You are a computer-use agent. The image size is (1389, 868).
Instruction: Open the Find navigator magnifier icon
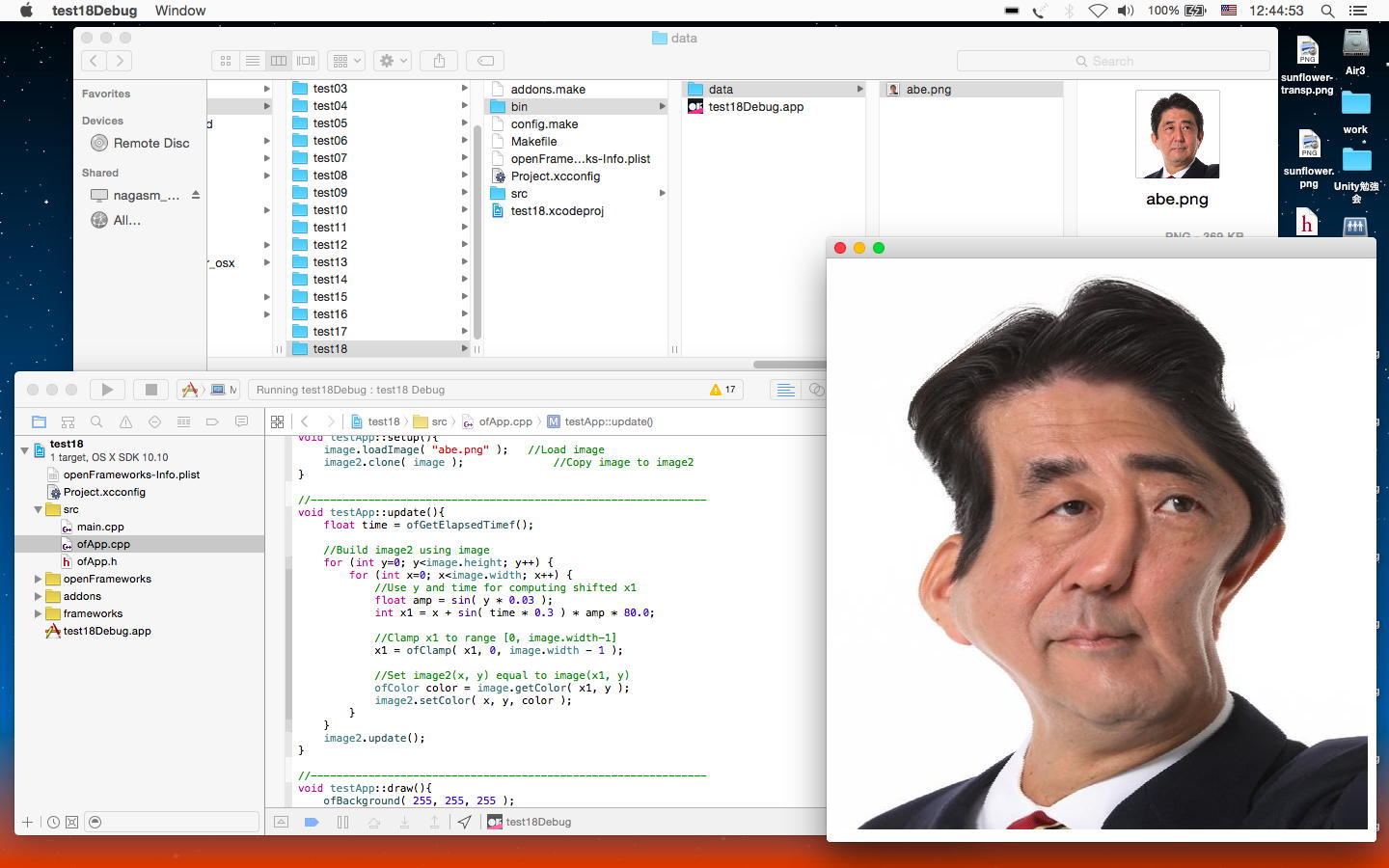96,421
